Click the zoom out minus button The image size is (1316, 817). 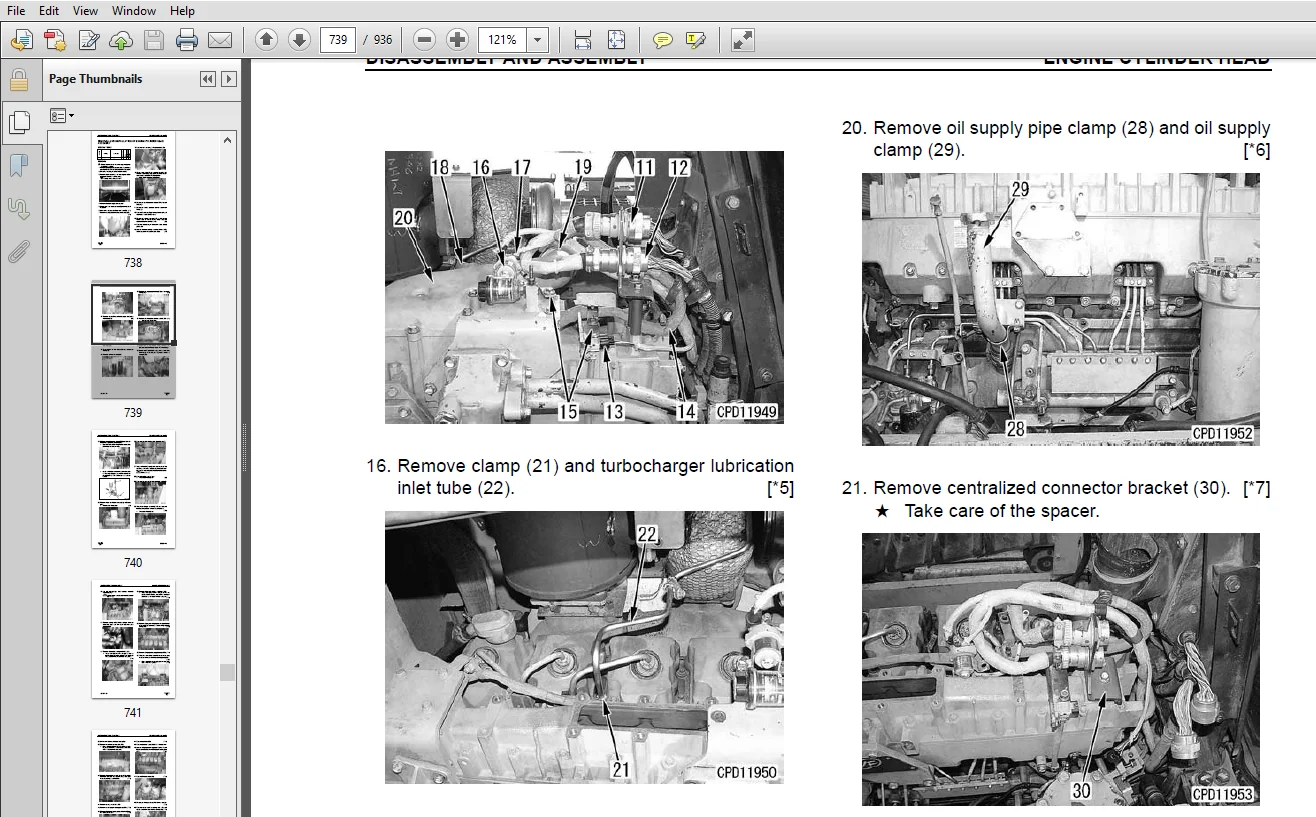coord(424,40)
